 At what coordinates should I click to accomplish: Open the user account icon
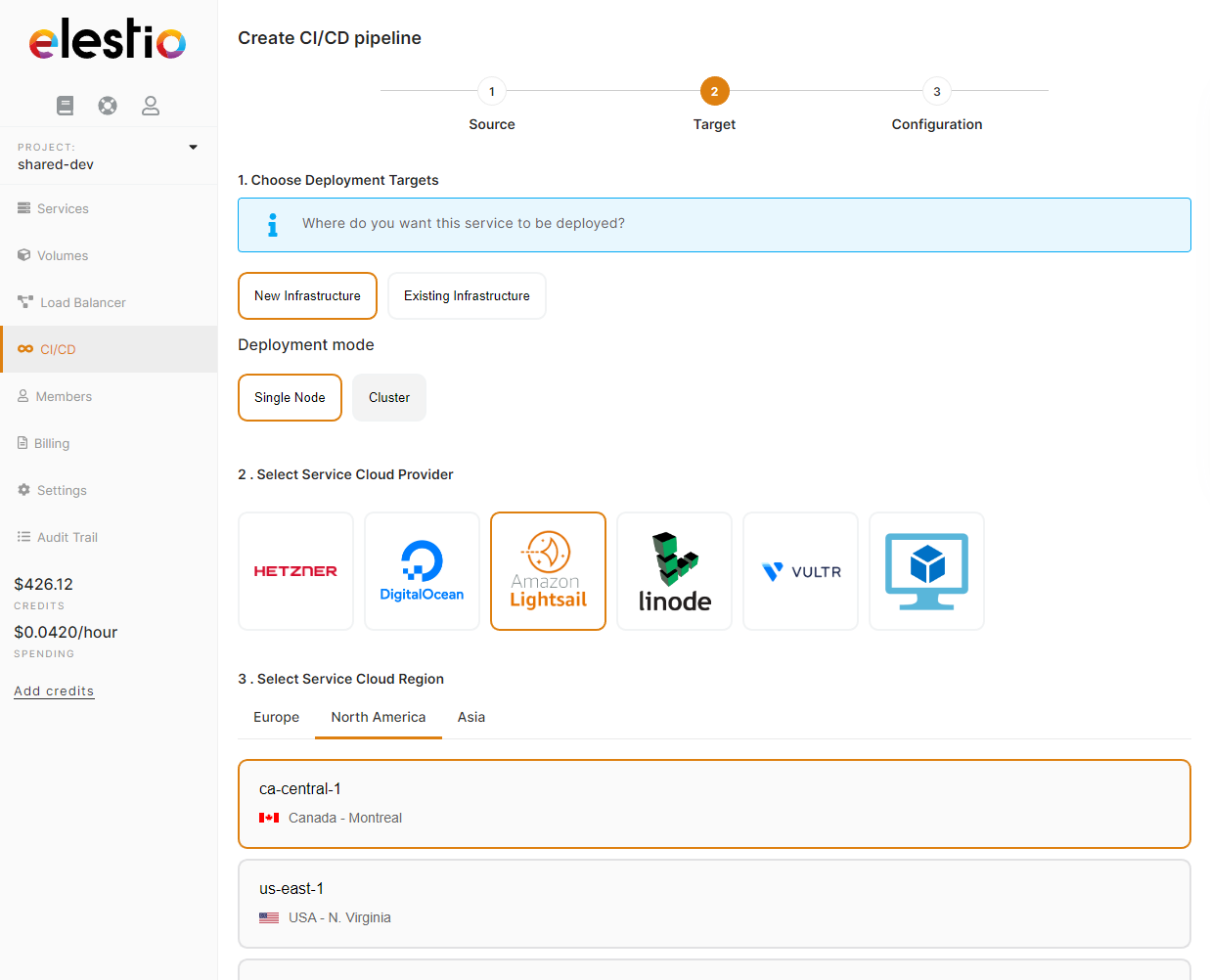pyautogui.click(x=151, y=105)
